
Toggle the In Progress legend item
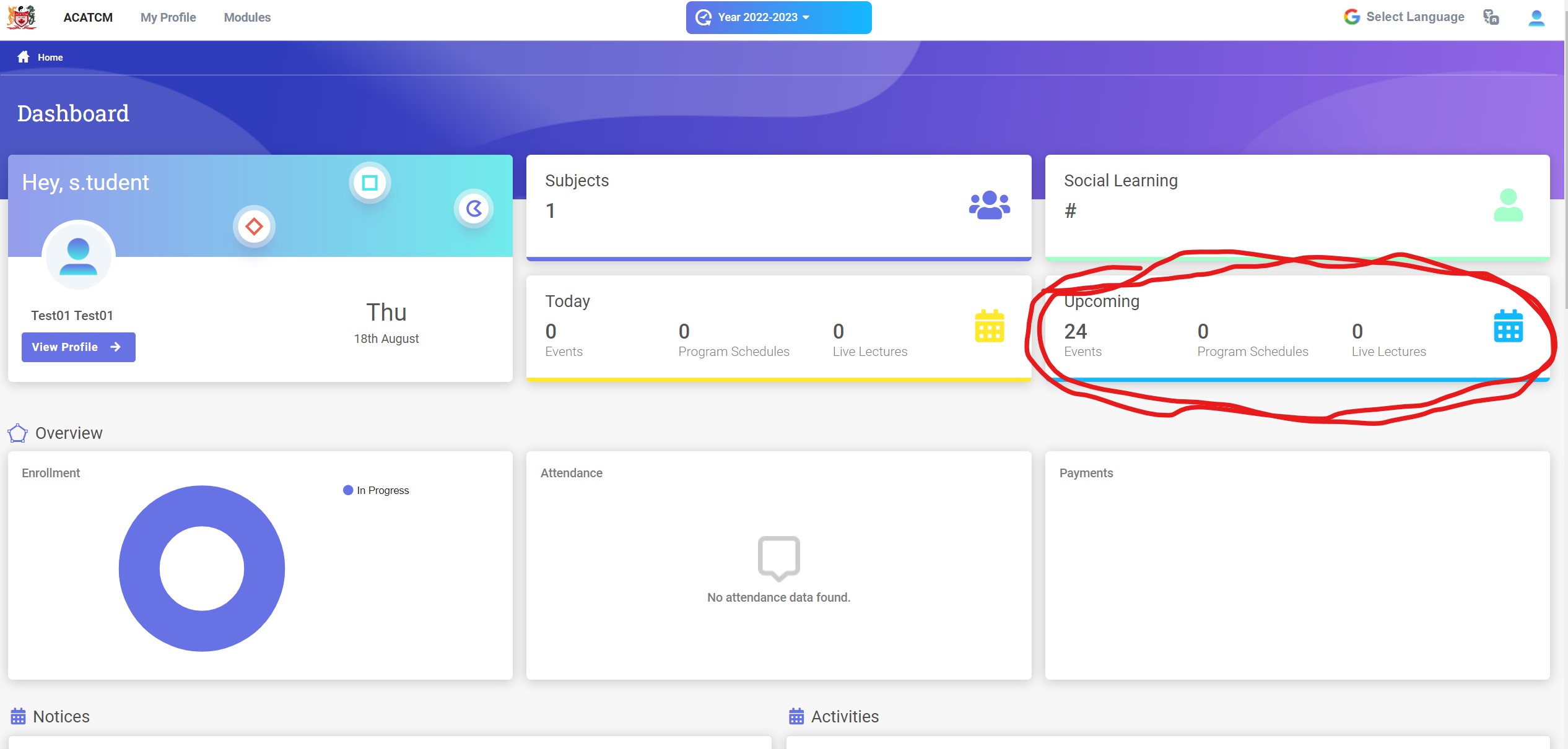tap(376, 490)
